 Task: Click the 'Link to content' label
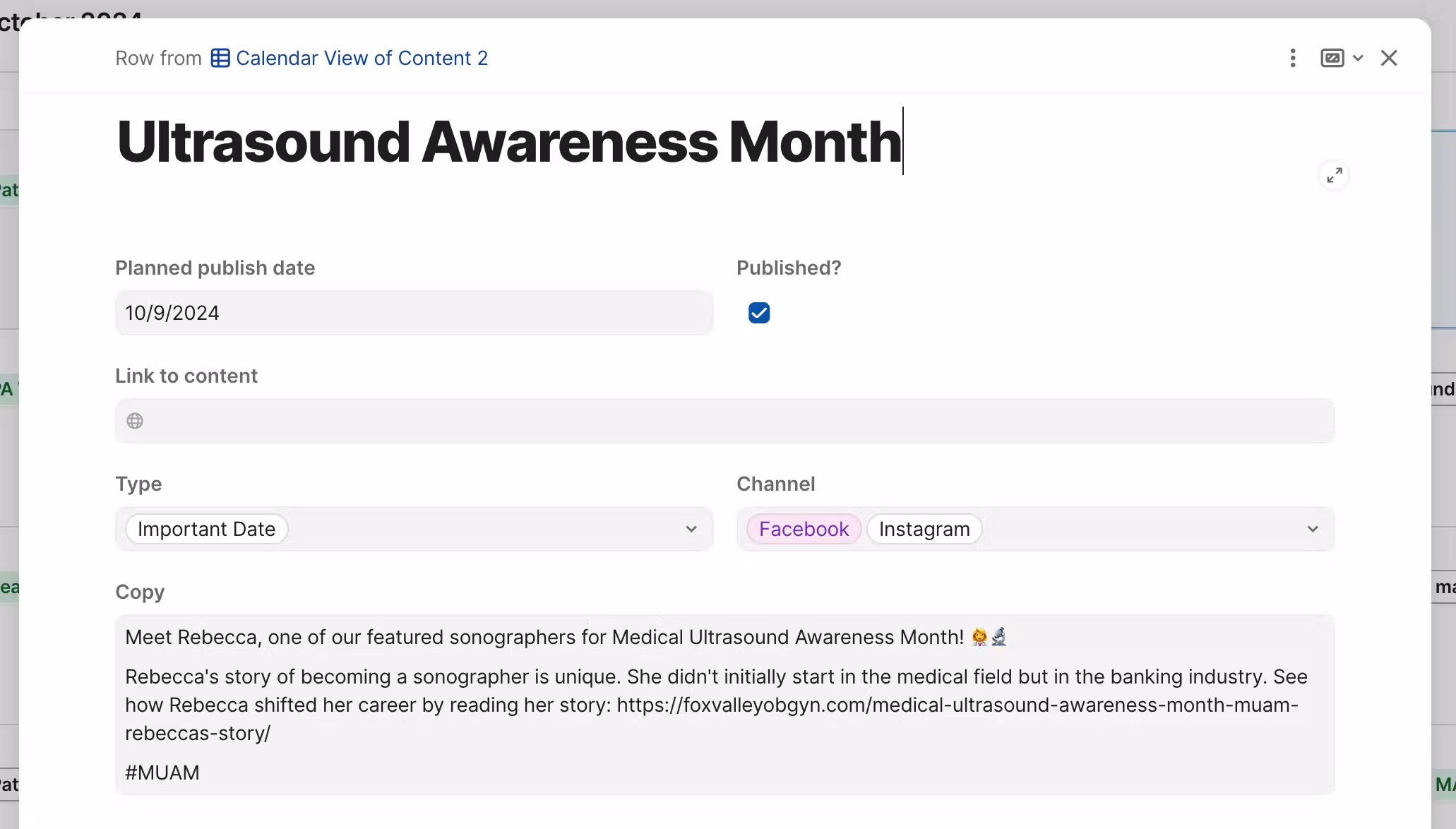186,376
